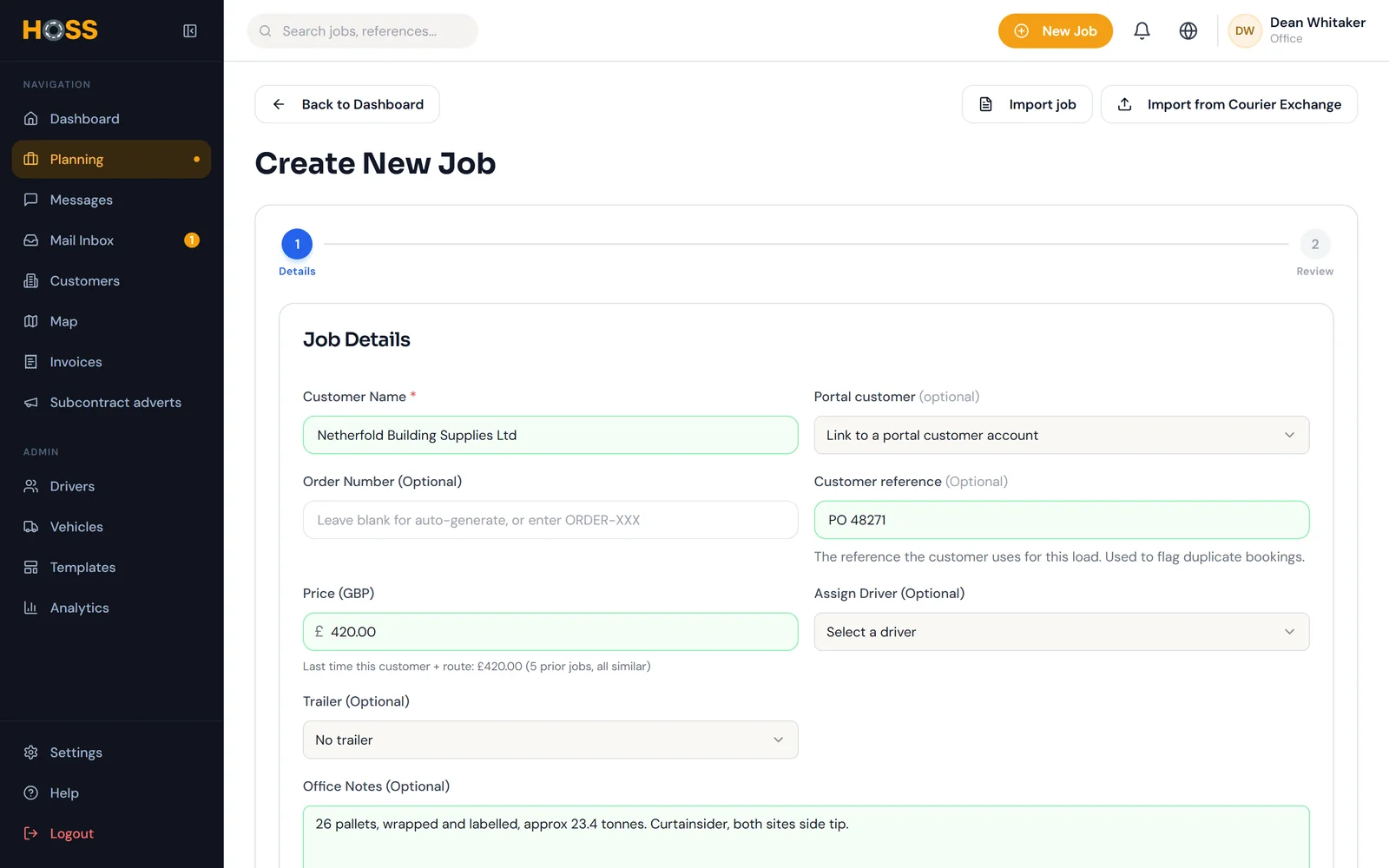The height and width of the screenshot is (868, 1389).
Task: Select step 1 Details in the stepper
Action: point(297,245)
